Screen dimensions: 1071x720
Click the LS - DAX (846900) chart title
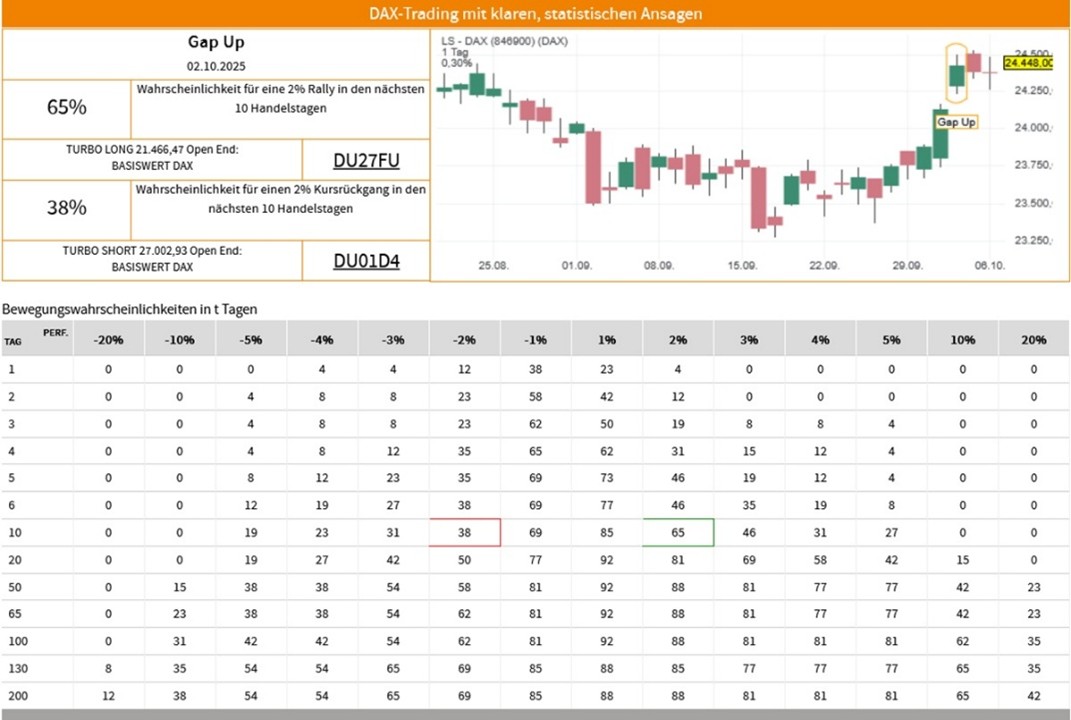point(504,41)
